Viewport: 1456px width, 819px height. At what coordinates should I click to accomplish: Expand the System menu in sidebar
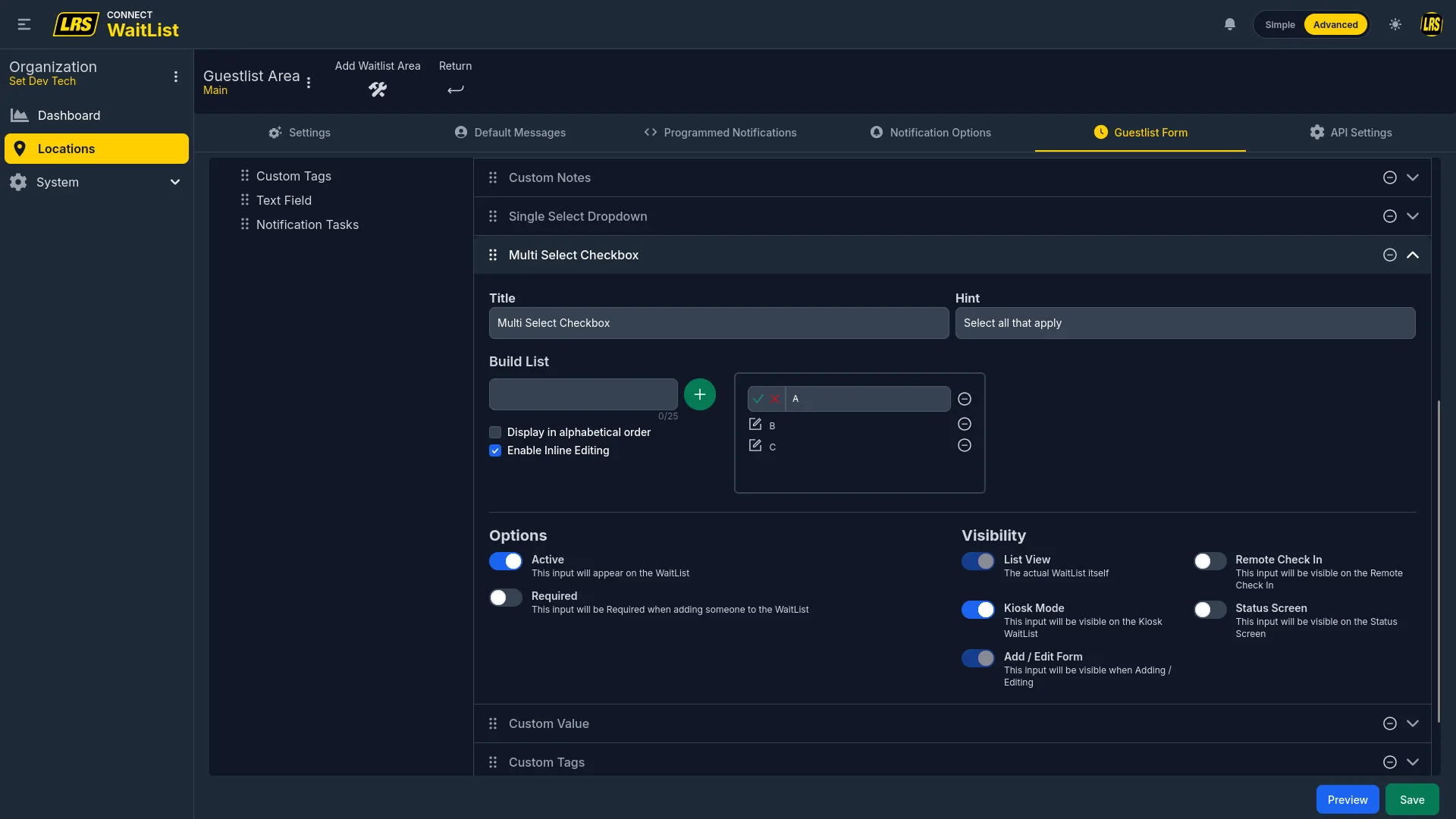[x=96, y=182]
